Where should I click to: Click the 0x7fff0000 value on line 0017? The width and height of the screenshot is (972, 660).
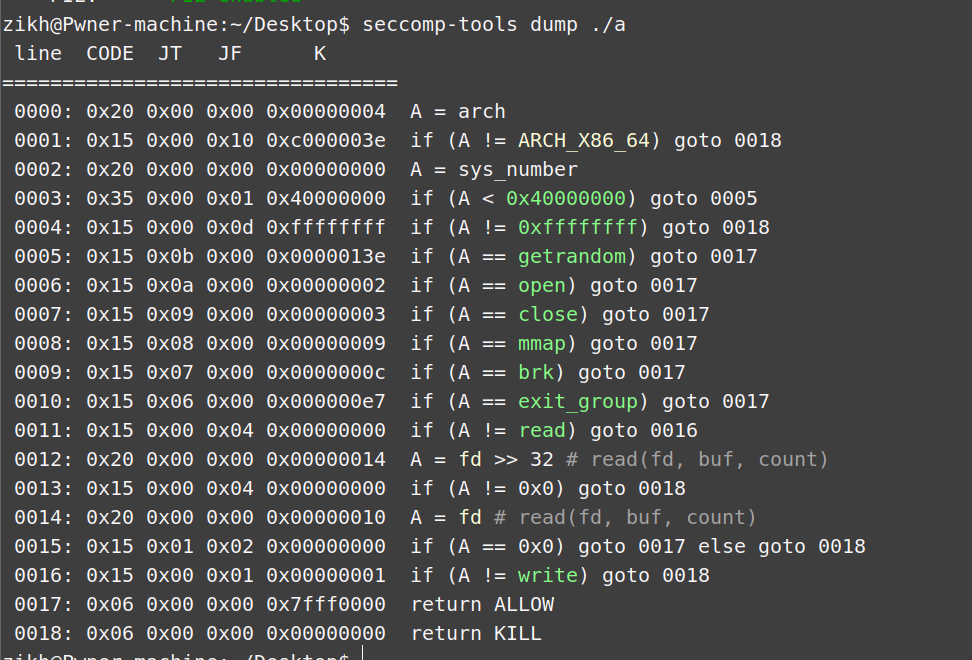click(326, 604)
